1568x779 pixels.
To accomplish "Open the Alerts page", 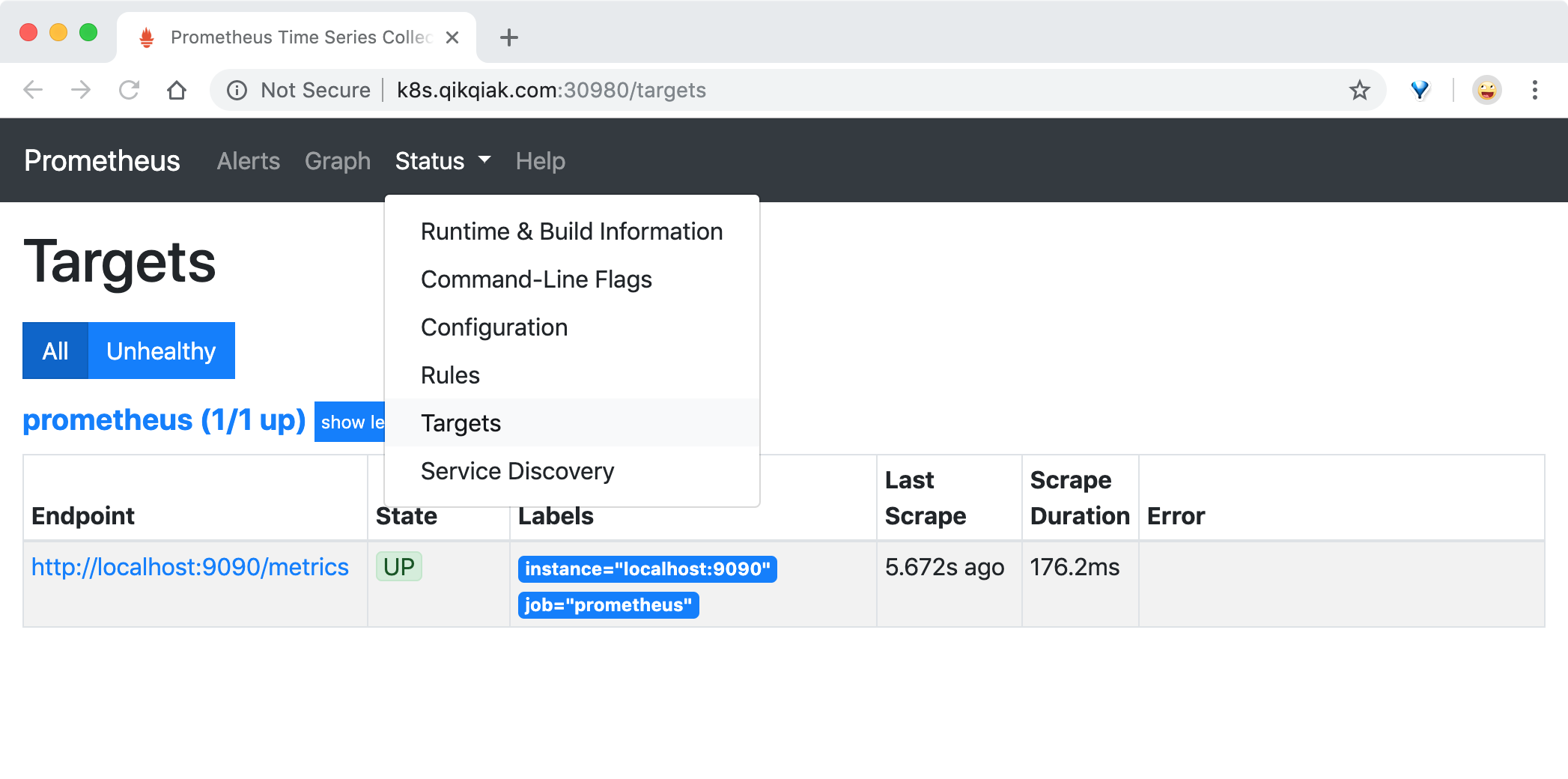I will pyautogui.click(x=249, y=161).
